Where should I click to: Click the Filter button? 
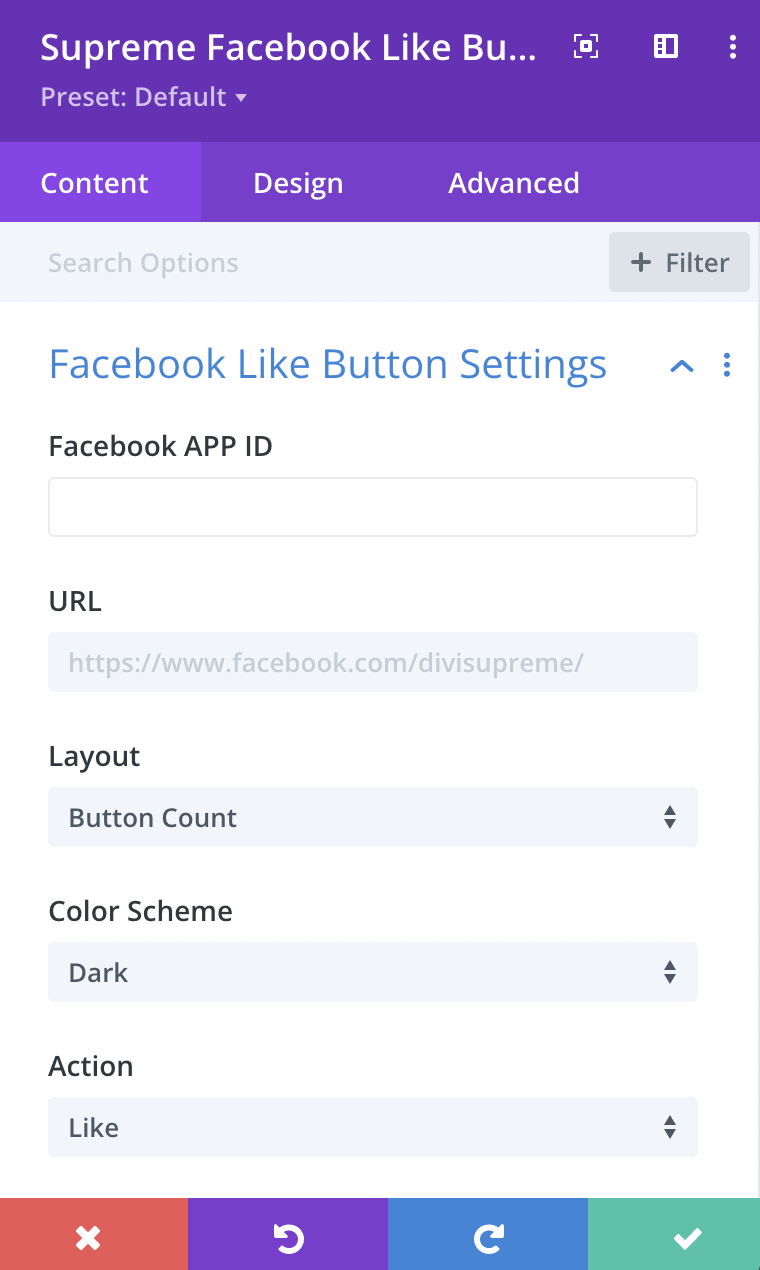pos(679,262)
